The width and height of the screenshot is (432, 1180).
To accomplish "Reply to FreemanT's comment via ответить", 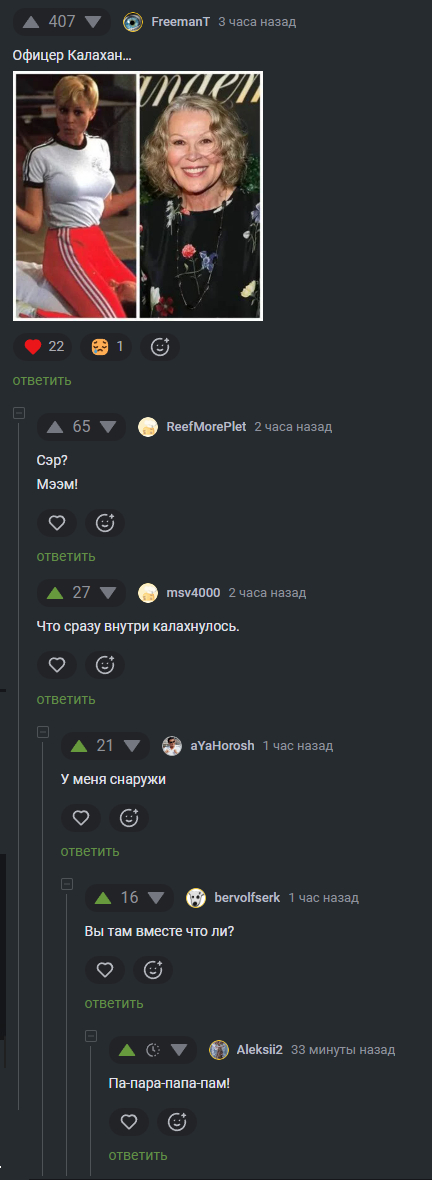I will pos(42,380).
